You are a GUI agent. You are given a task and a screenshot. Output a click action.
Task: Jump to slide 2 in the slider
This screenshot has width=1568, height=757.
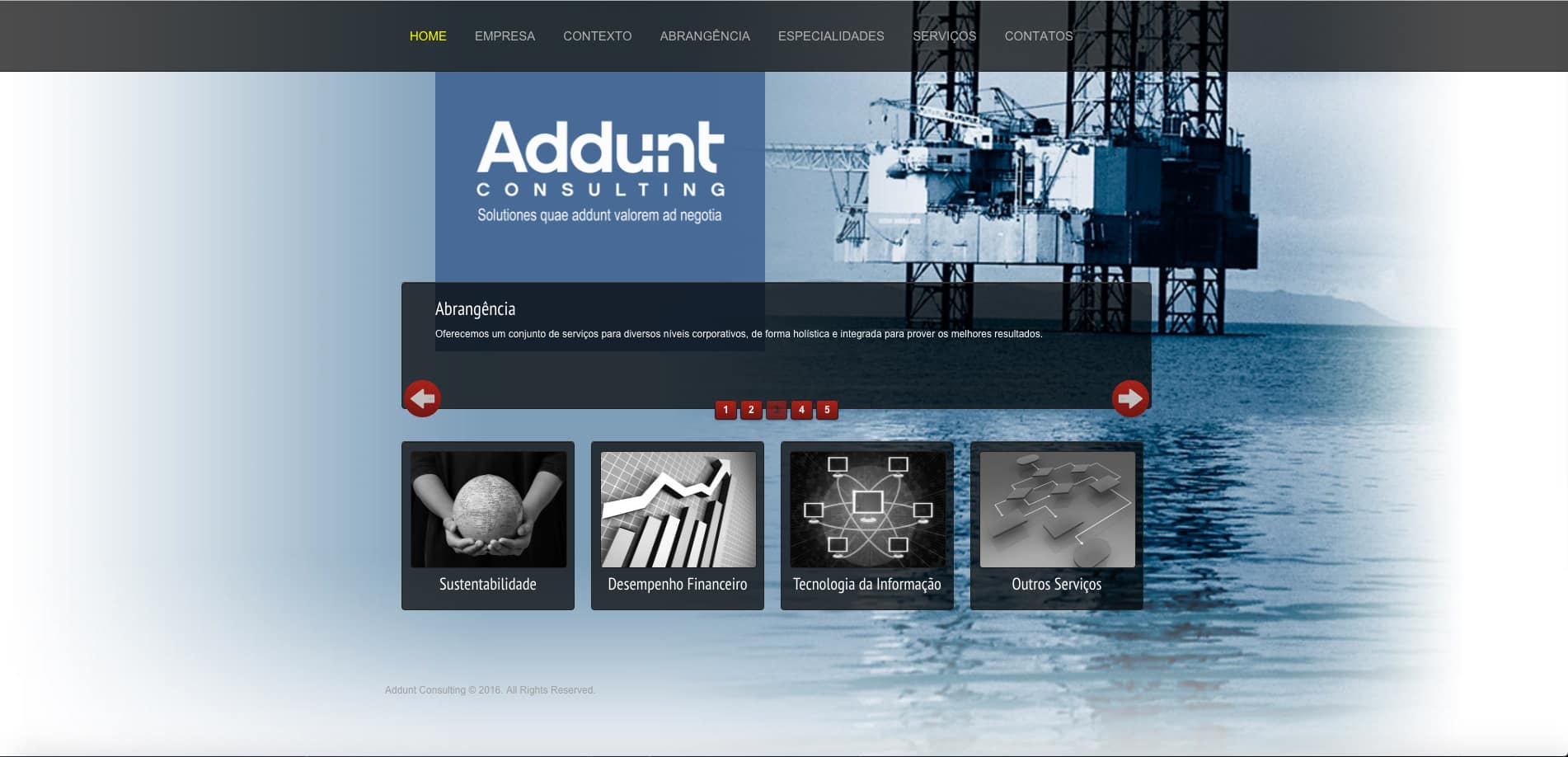click(751, 410)
